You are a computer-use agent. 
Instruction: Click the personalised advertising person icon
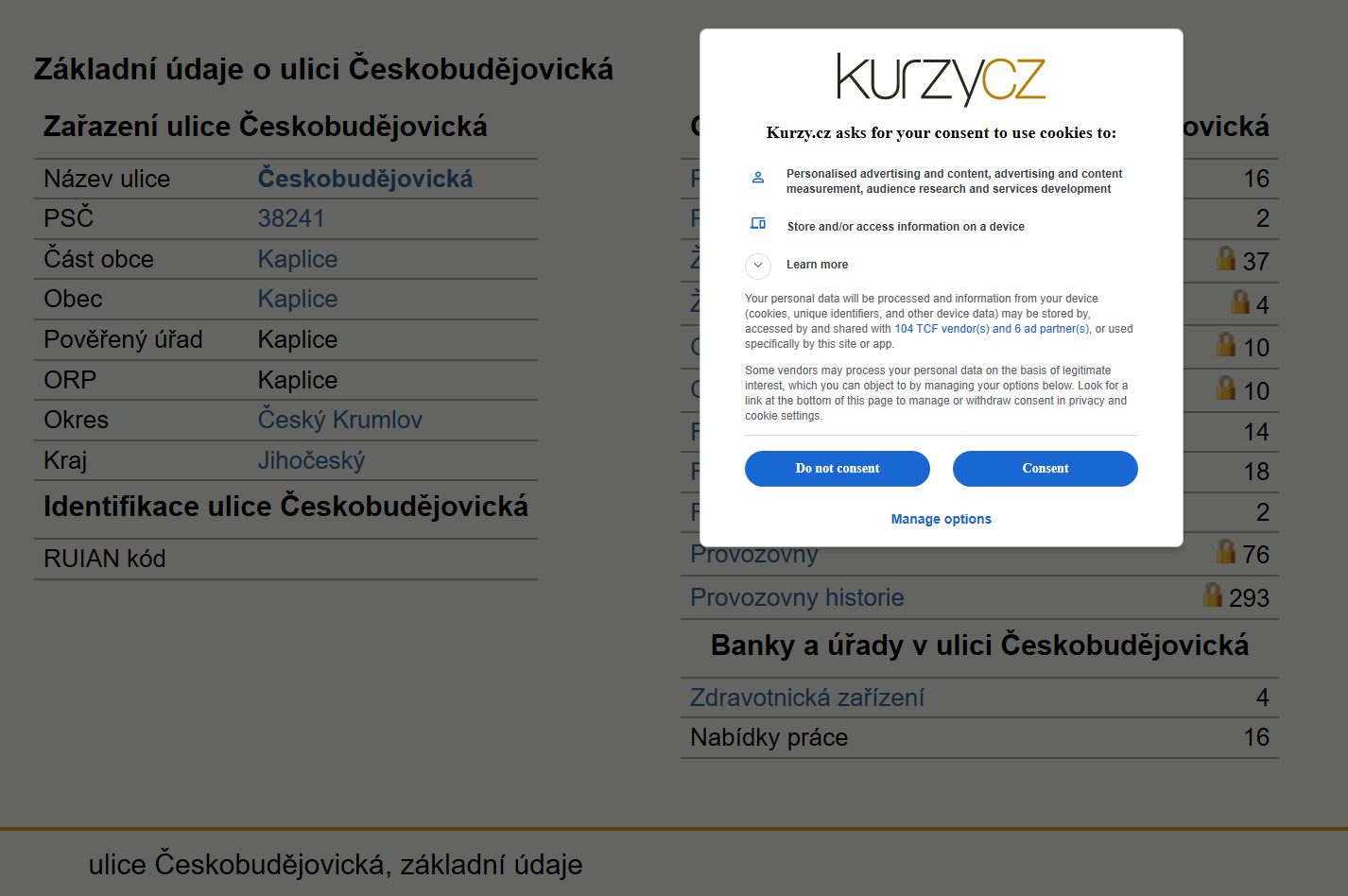click(758, 177)
